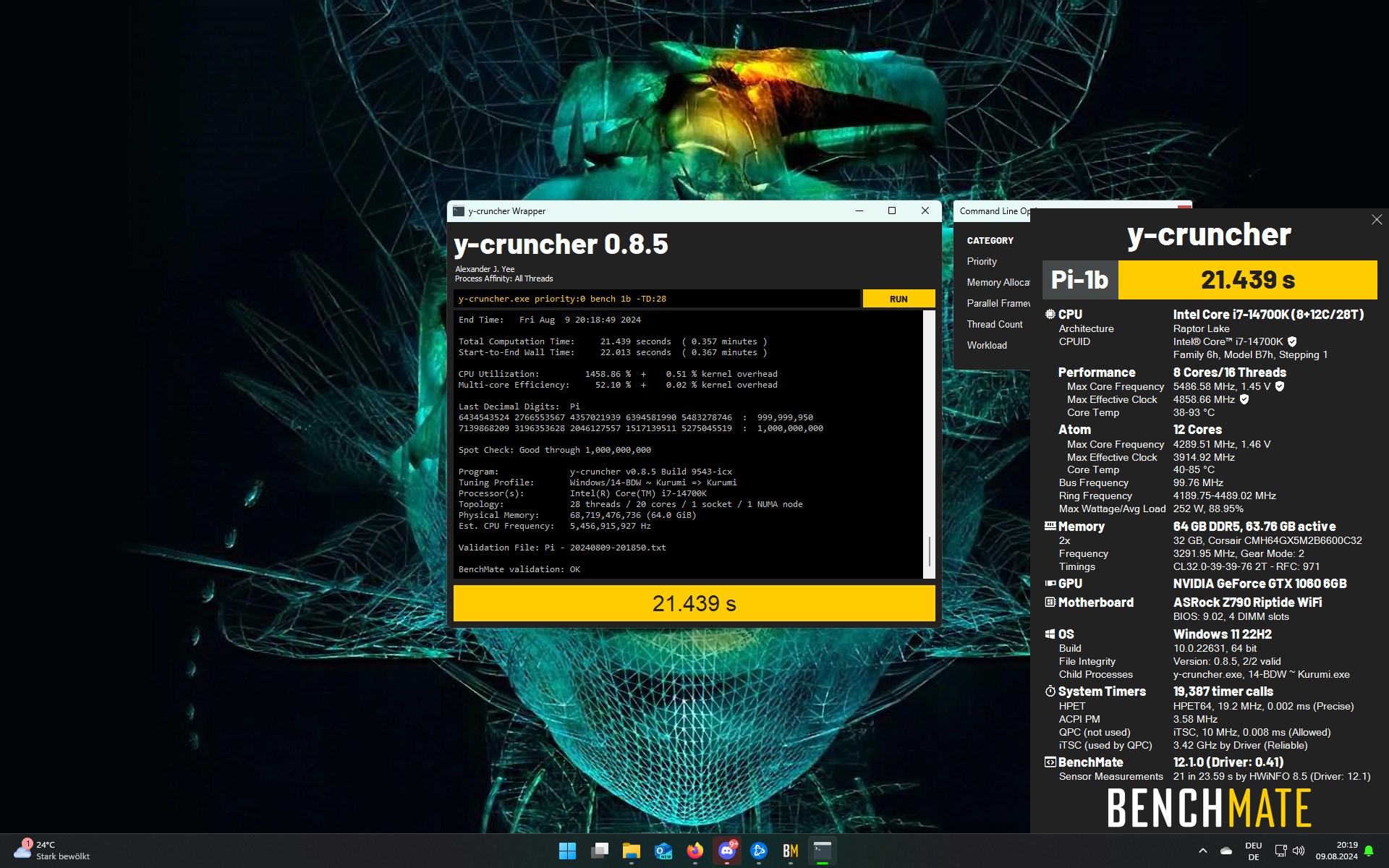
Task: Click shield icon beside 4858.66 MHz
Action: 1244,399
